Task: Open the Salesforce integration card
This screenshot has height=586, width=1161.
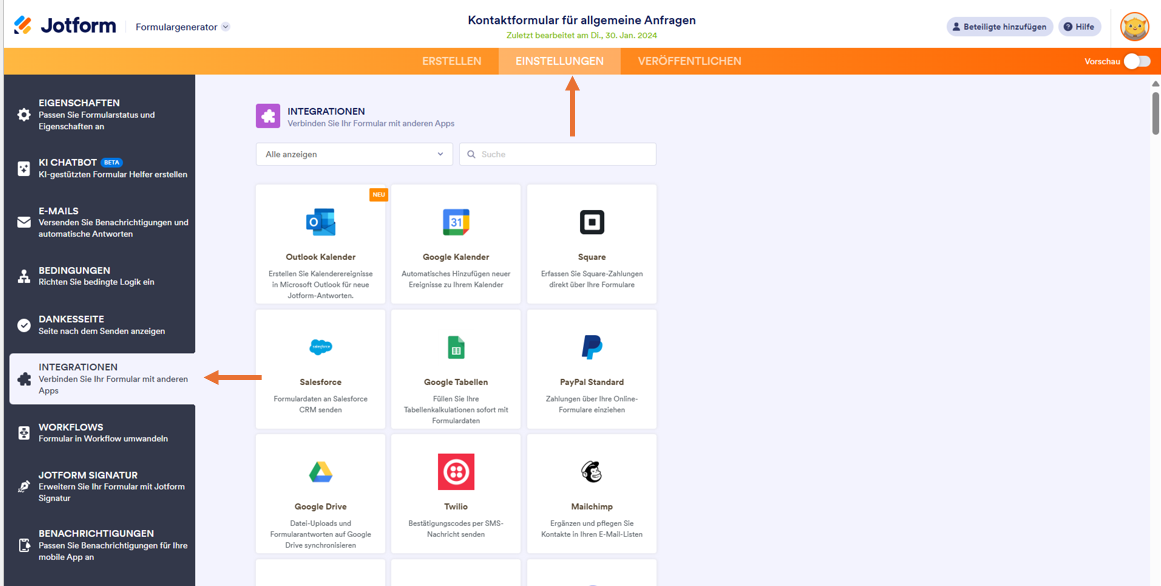Action: pyautogui.click(x=320, y=369)
